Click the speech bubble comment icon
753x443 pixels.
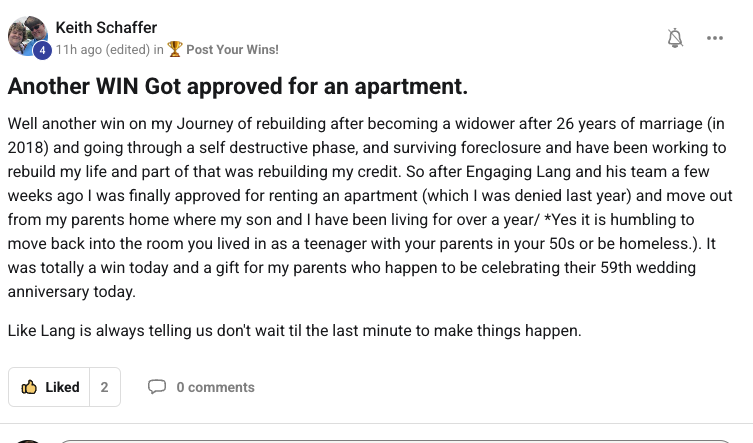click(157, 387)
